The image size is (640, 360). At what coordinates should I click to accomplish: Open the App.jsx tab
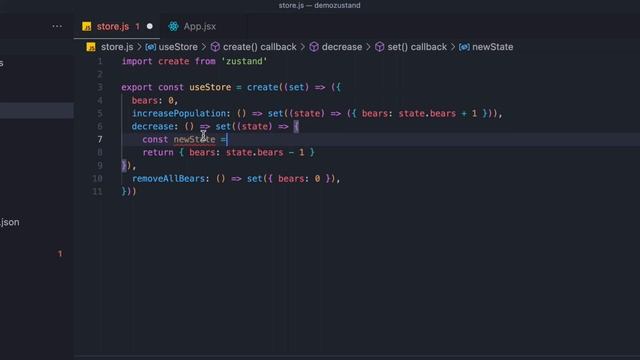[192, 27]
